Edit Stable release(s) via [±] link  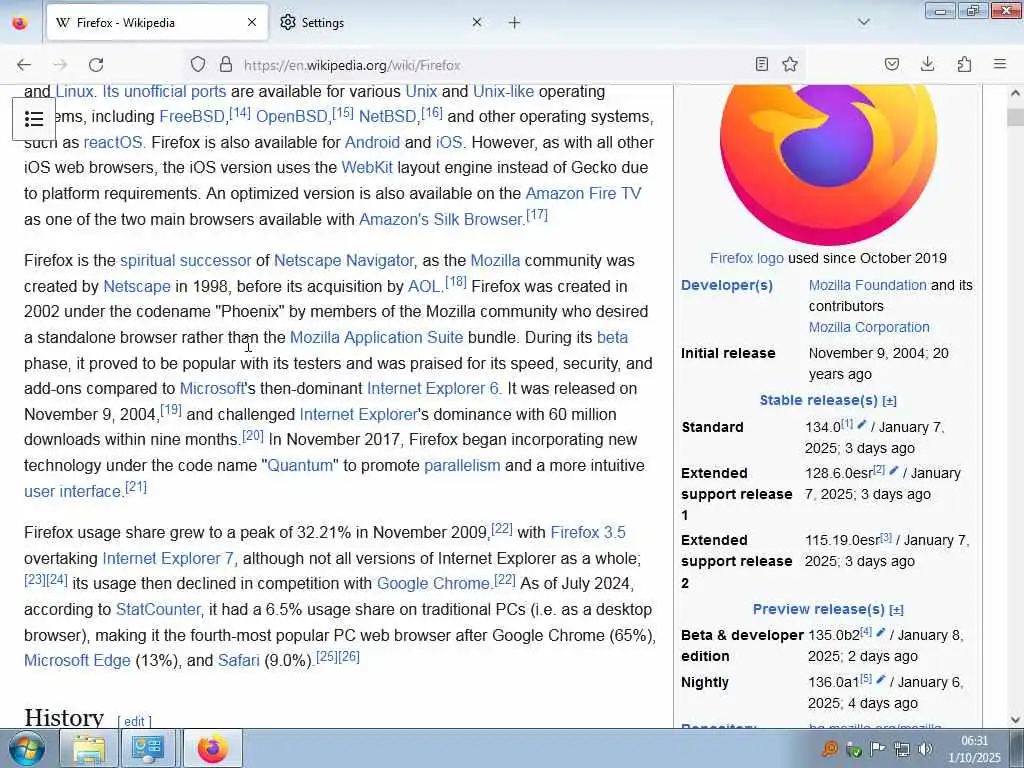(x=889, y=401)
